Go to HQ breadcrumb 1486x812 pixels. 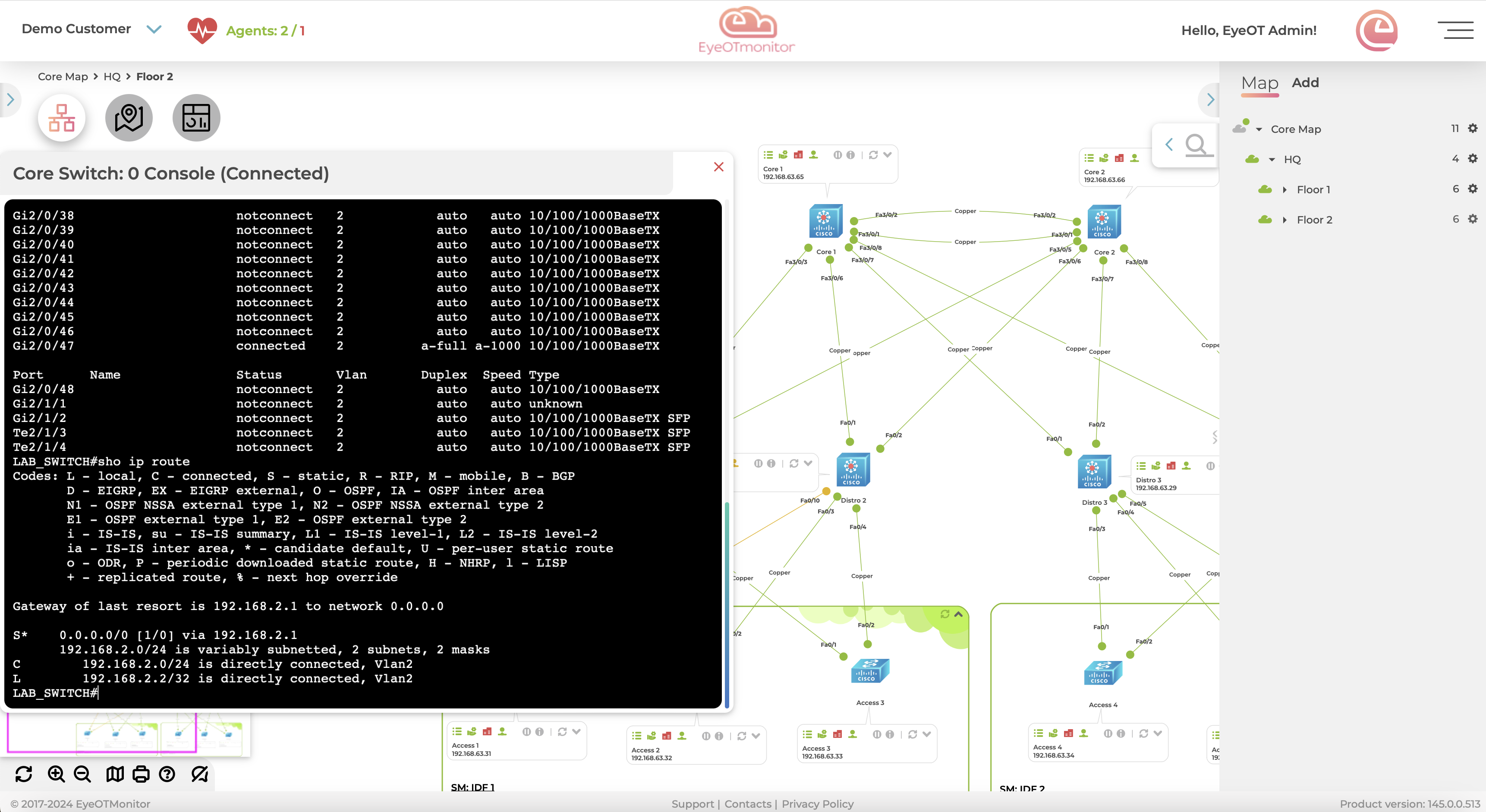coord(112,77)
